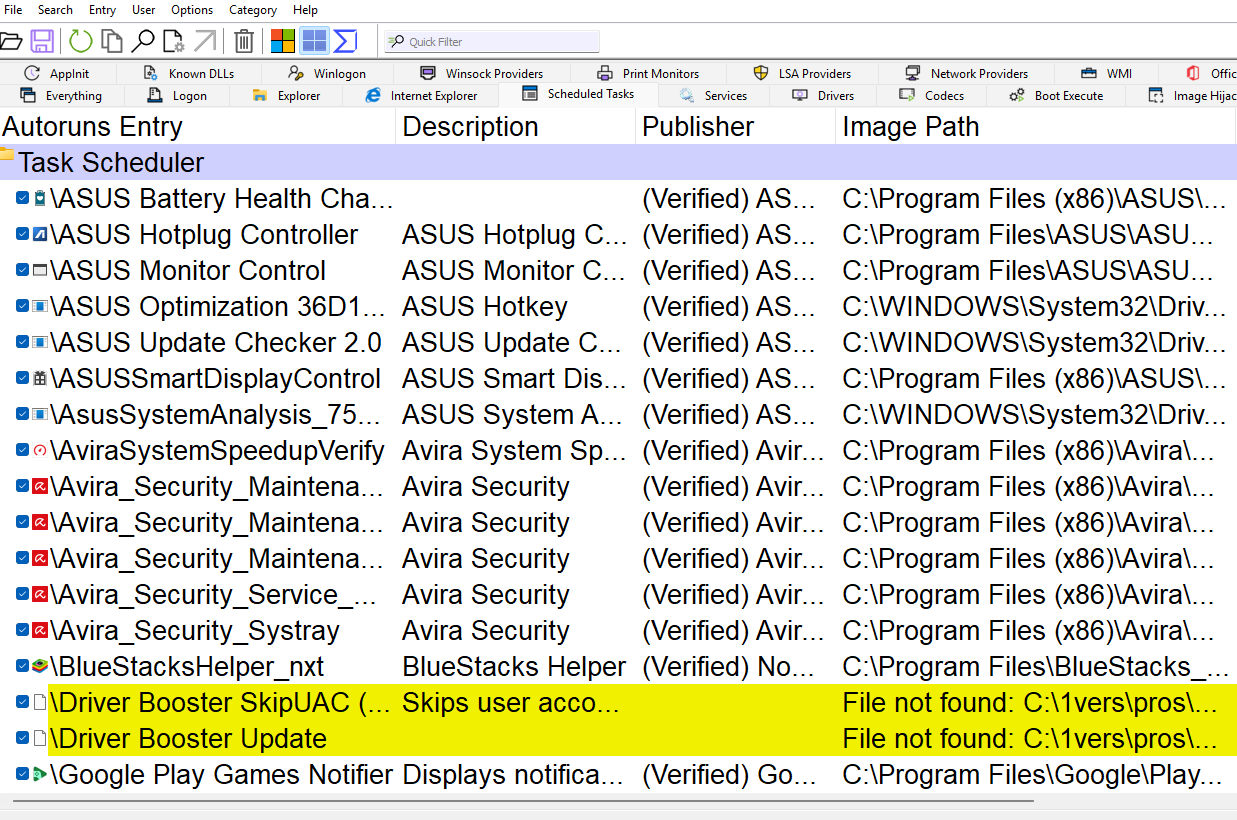Switch to the Known DLLs tab

(x=189, y=73)
